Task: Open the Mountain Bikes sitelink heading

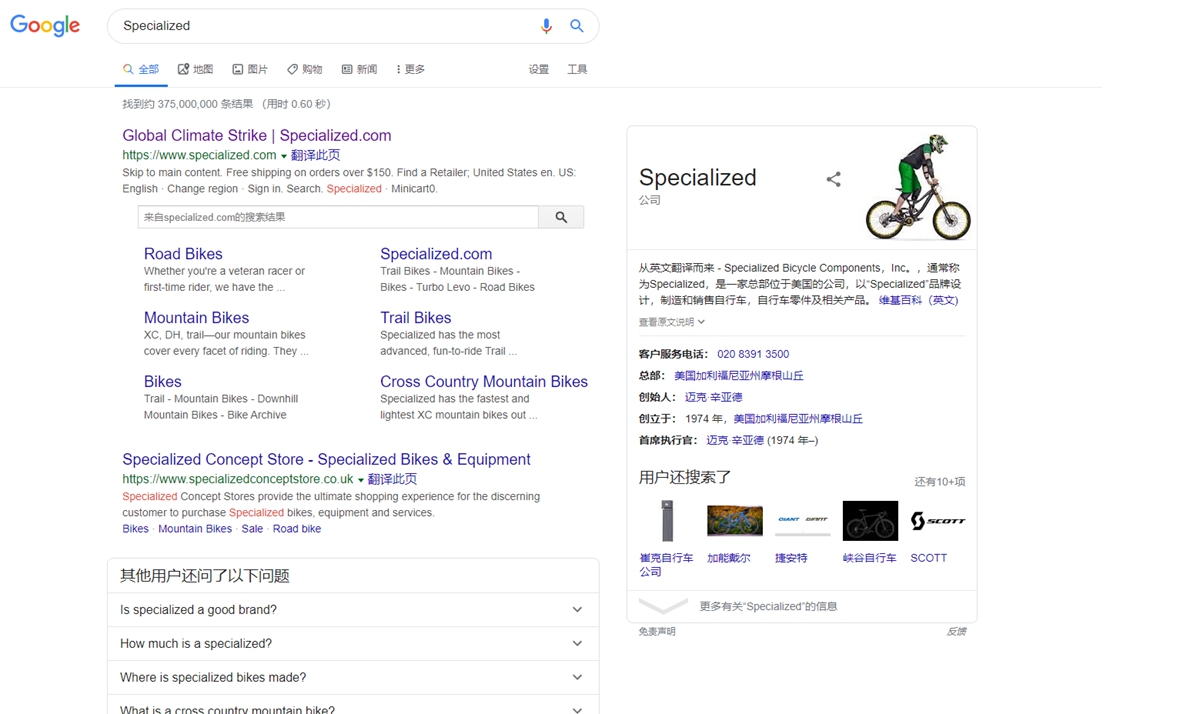Action: click(196, 318)
